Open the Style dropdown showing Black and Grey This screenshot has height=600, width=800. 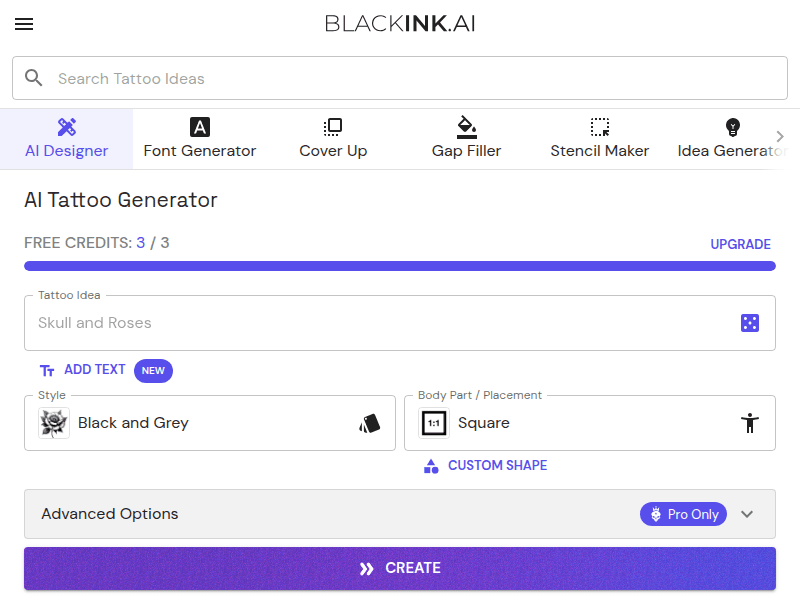[x=210, y=423]
